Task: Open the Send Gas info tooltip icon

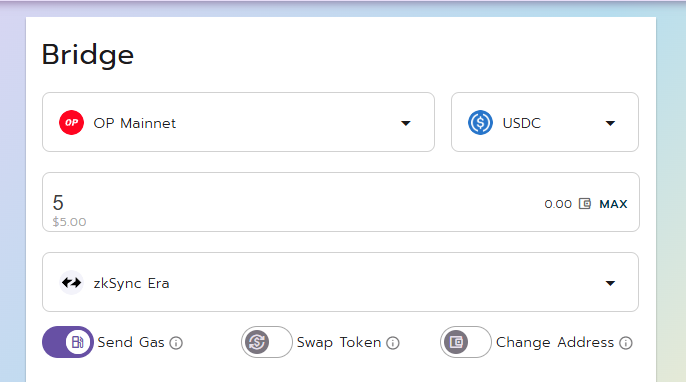Action: [176, 343]
